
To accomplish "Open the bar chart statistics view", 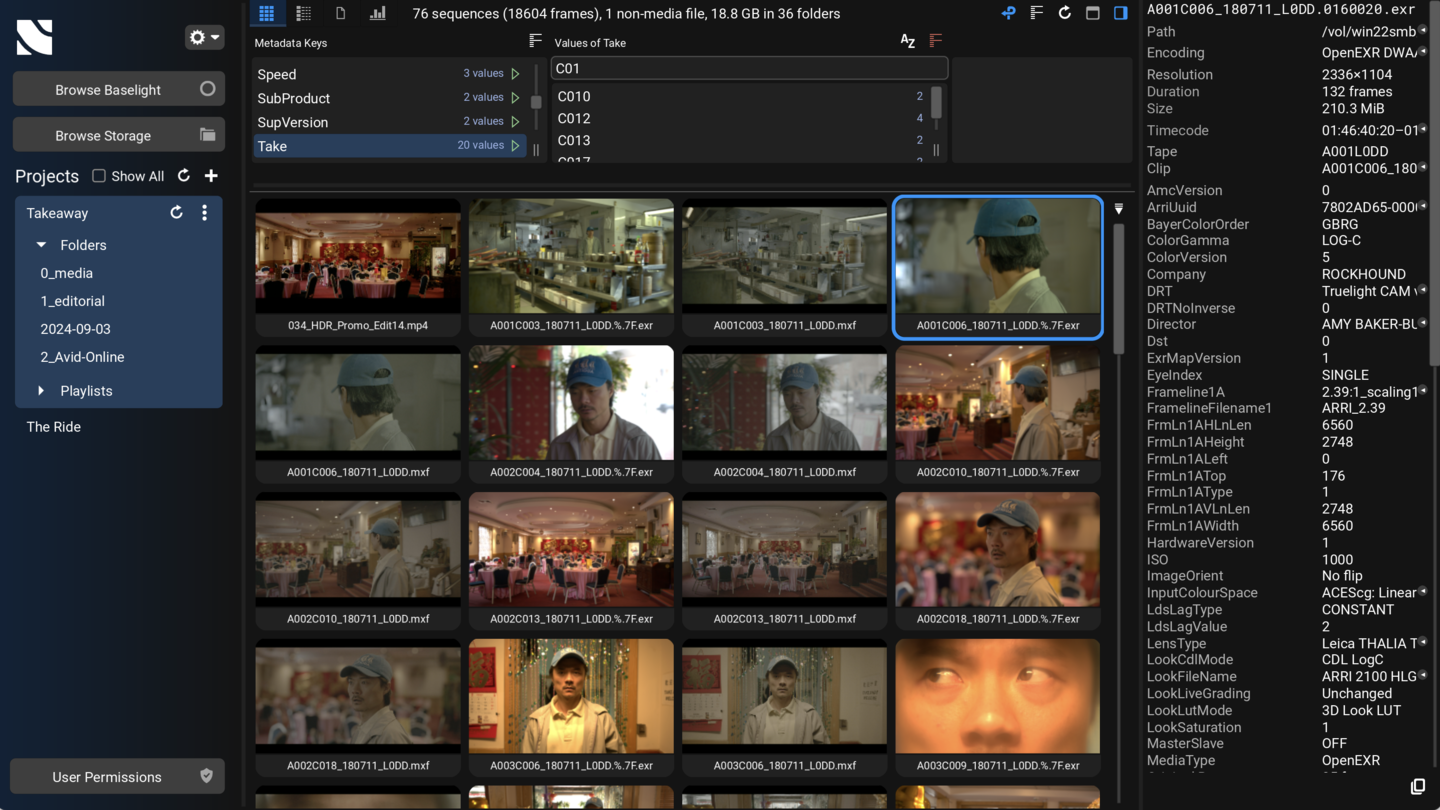I will click(378, 14).
